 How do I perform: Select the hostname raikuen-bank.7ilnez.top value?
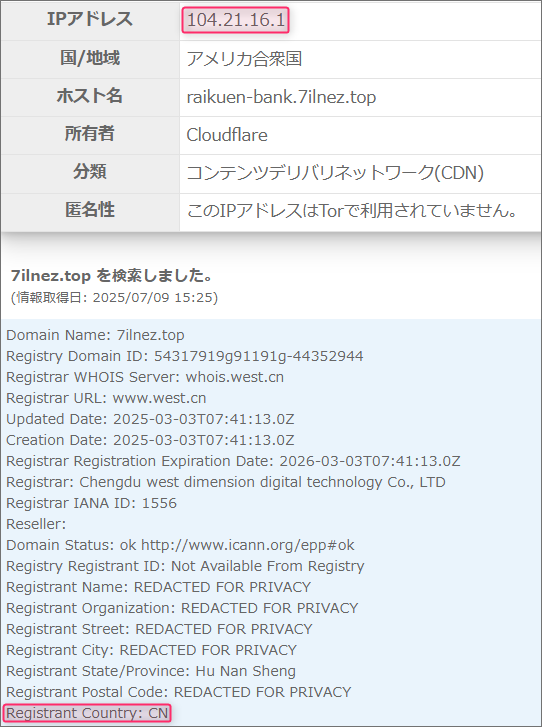pyautogui.click(x=281, y=97)
